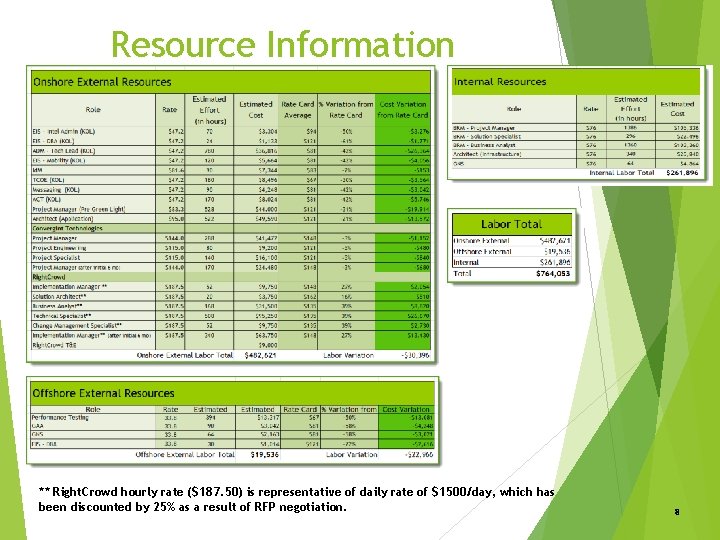Select the 'Cost Variation from Rate Card' onshore header
The image size is (720, 540).
coord(403,110)
